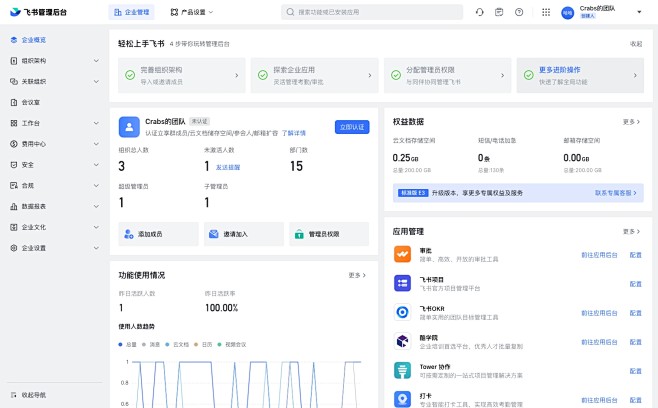
Task: Click the 企业设置 gear sidebar icon
Action: (x=14, y=248)
